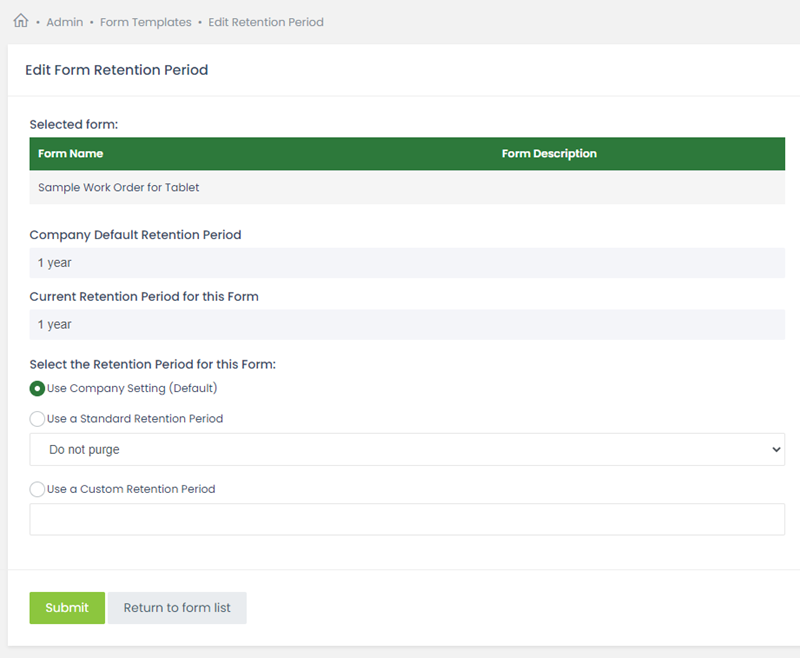The height and width of the screenshot is (658, 800).
Task: Submit the retention period form
Action: click(x=67, y=608)
